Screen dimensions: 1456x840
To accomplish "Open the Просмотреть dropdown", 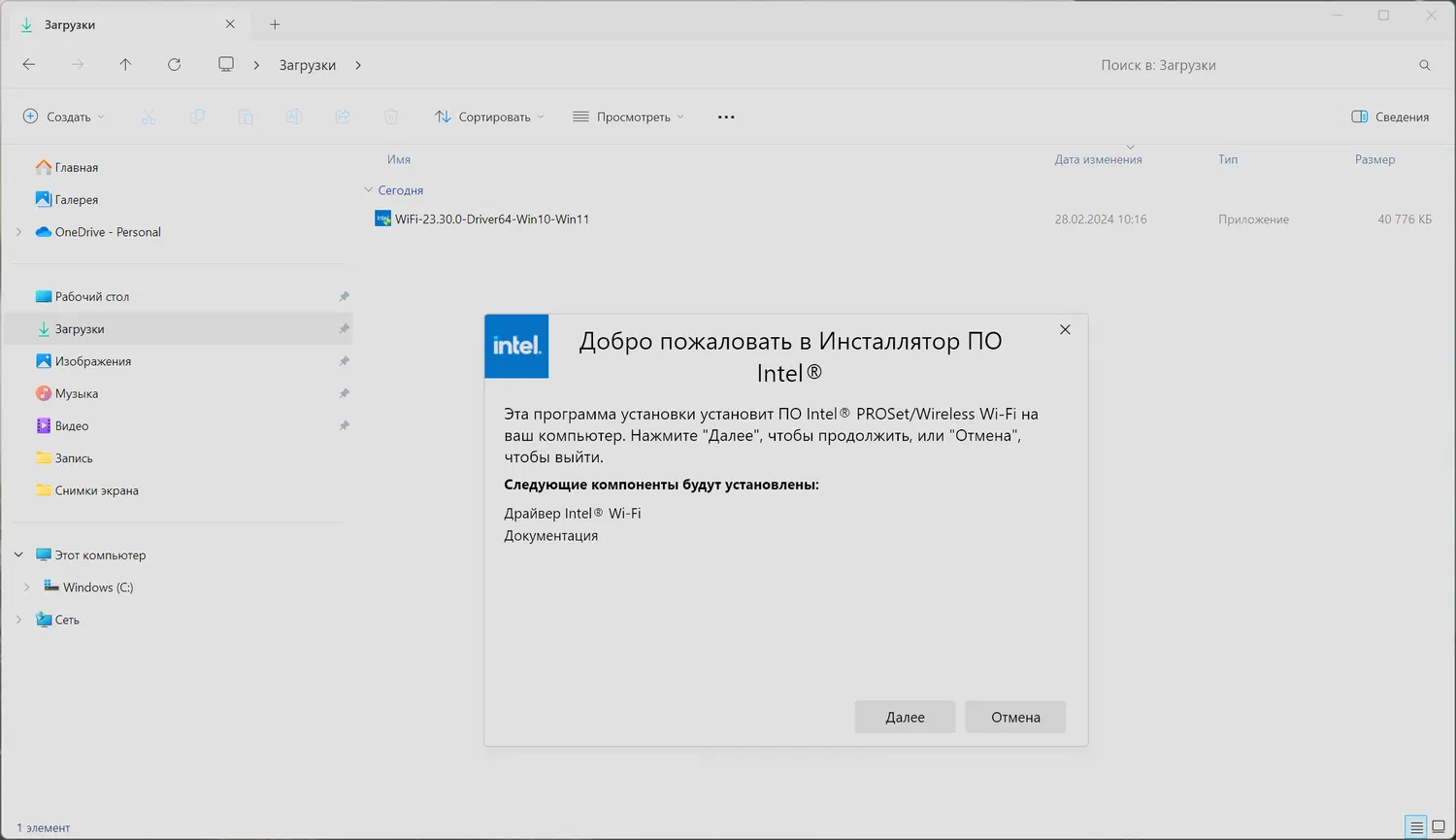I will point(629,117).
